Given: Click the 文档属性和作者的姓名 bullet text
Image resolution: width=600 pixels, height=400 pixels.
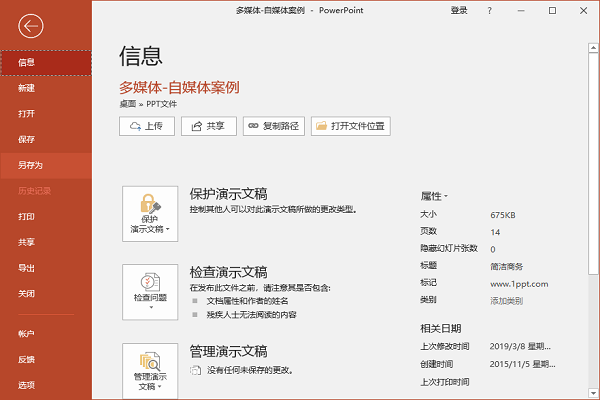Looking at the screenshot, I should point(247,301).
